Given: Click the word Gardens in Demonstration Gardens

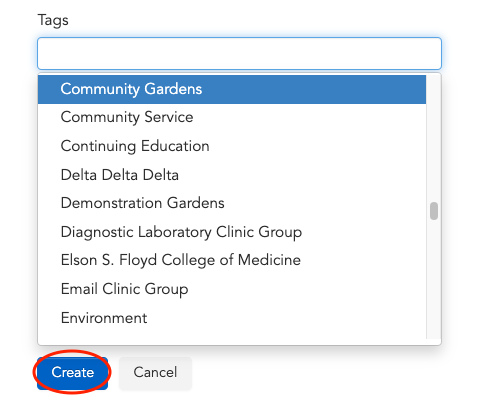Looking at the screenshot, I should coord(196,203).
